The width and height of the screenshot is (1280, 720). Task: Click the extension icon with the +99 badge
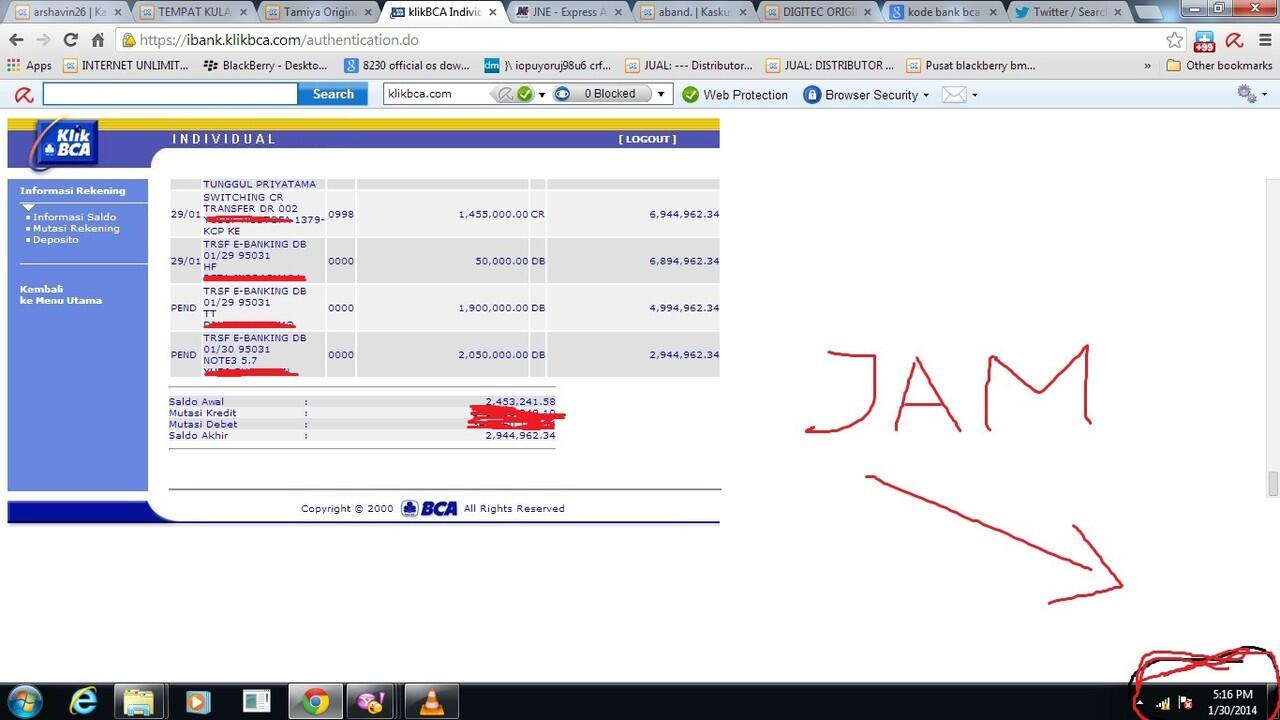click(x=1205, y=40)
